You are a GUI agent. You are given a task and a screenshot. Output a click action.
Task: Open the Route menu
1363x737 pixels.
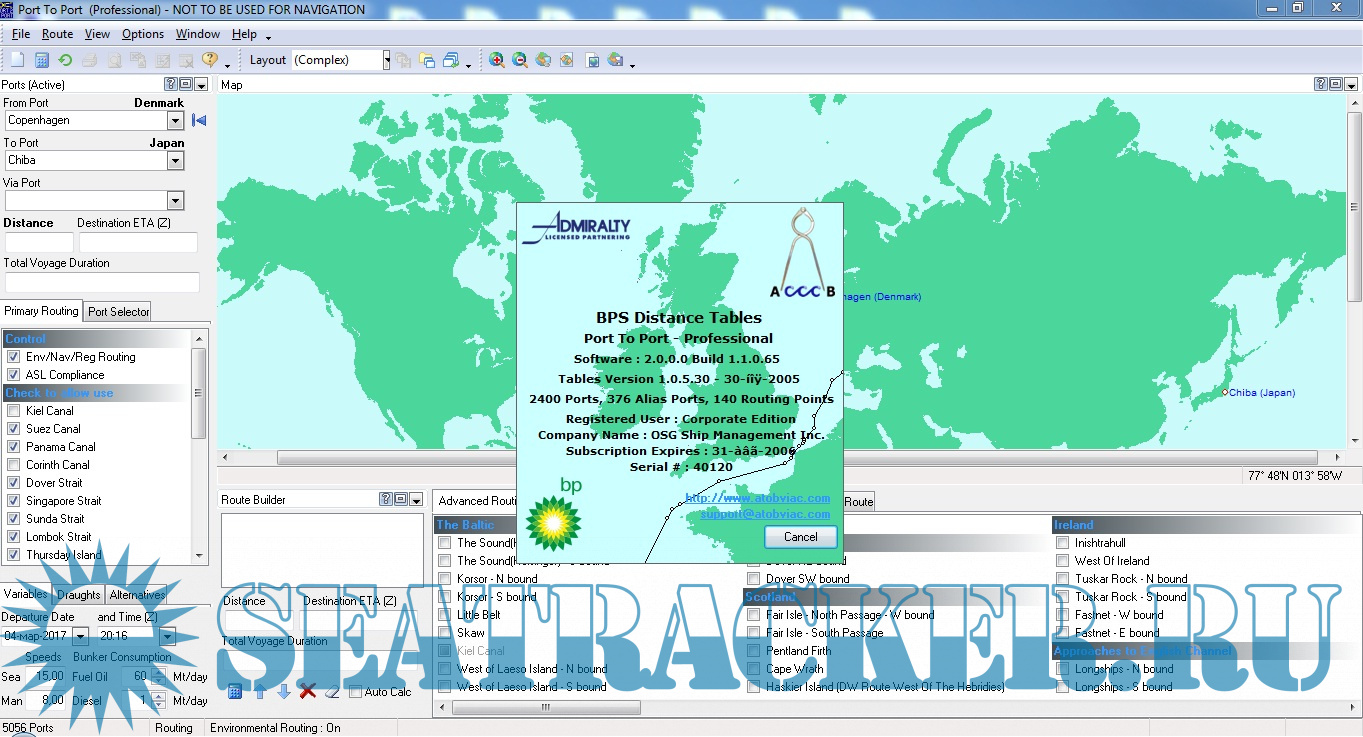coord(57,34)
